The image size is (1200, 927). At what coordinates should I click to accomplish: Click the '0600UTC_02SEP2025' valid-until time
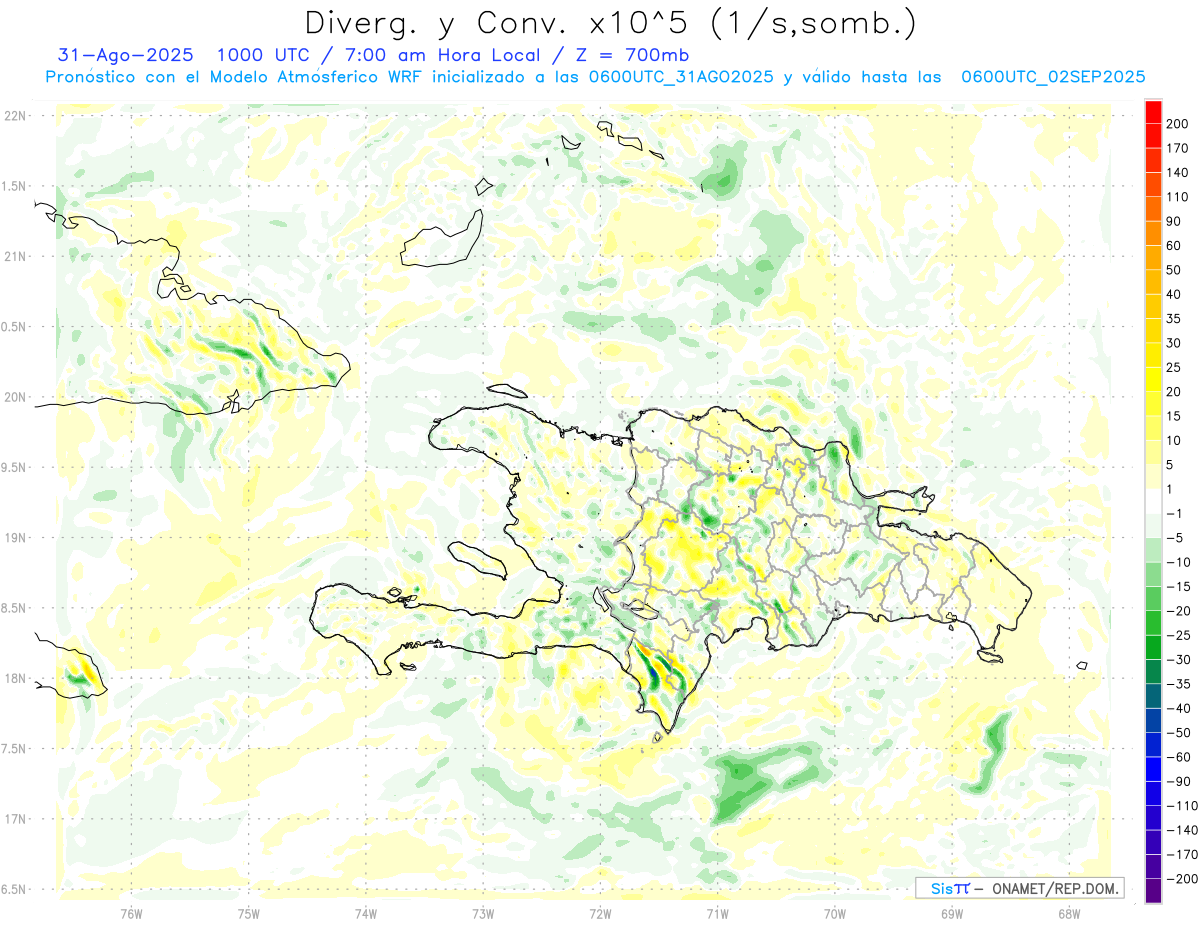click(1053, 77)
